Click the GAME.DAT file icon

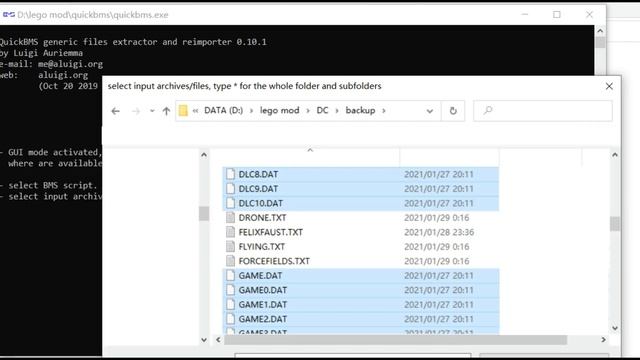click(x=231, y=276)
